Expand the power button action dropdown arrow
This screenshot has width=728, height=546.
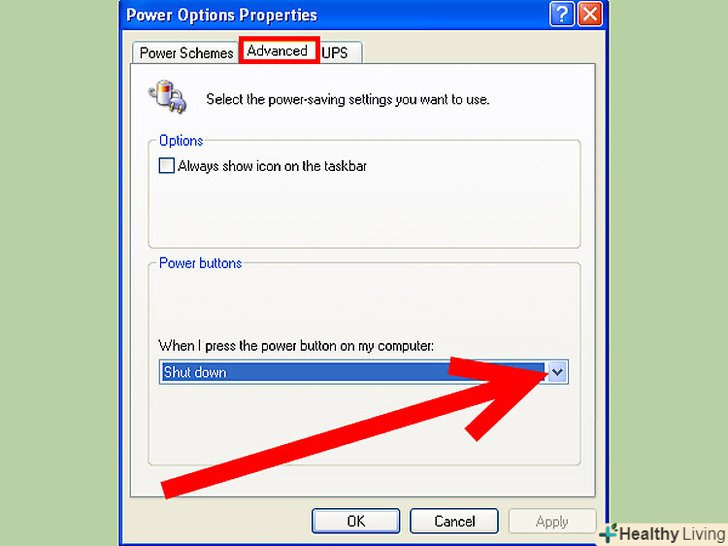[x=557, y=372]
